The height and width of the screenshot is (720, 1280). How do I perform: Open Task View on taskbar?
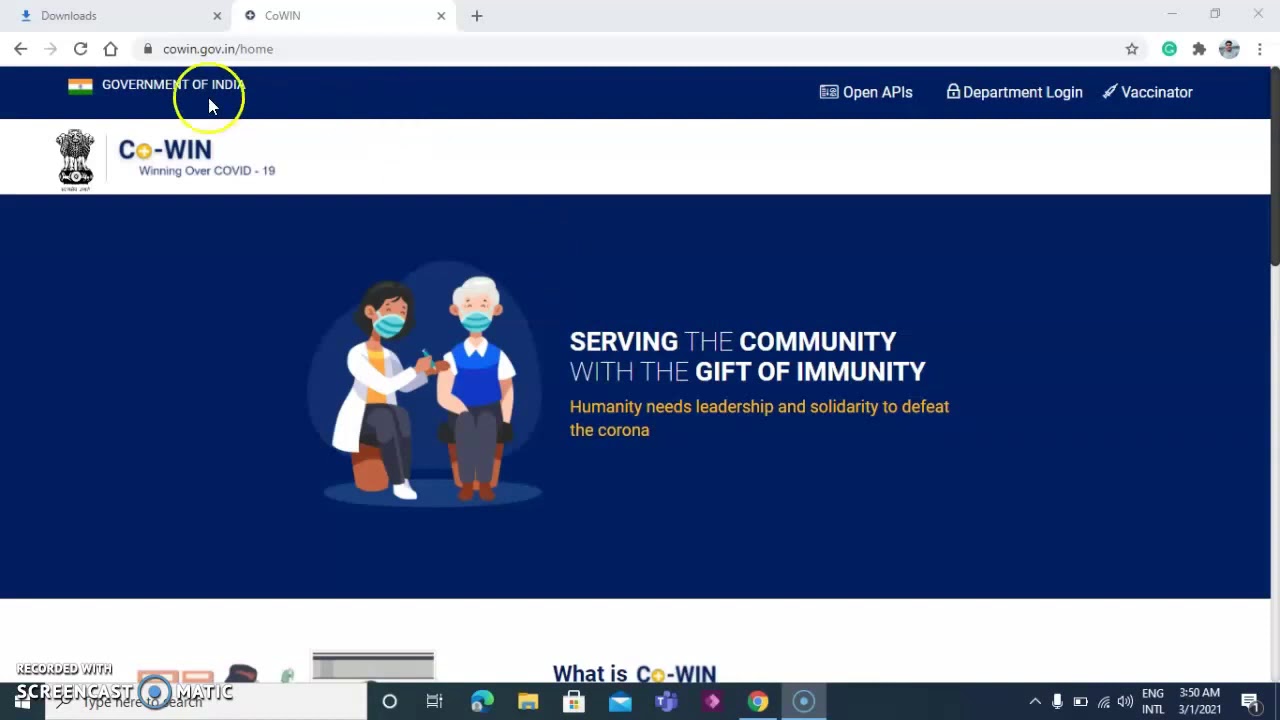click(x=435, y=702)
